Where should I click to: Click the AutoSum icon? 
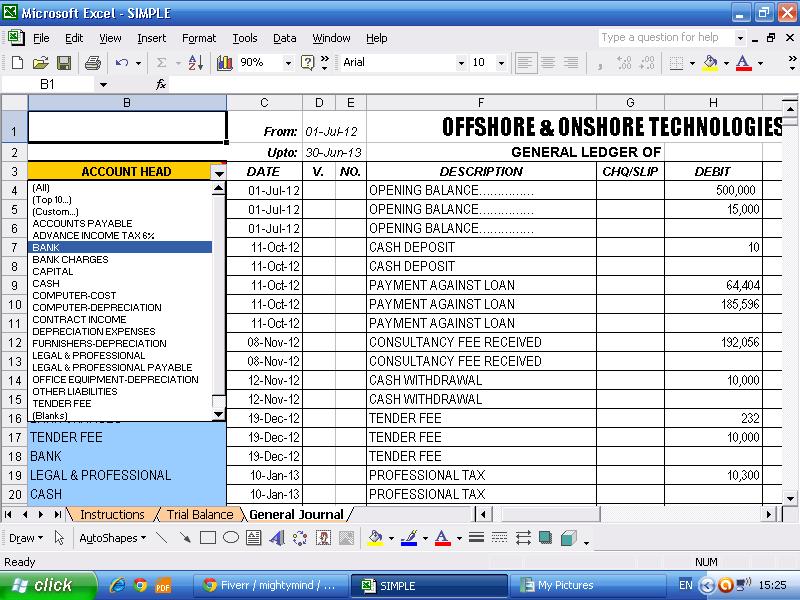click(160, 62)
